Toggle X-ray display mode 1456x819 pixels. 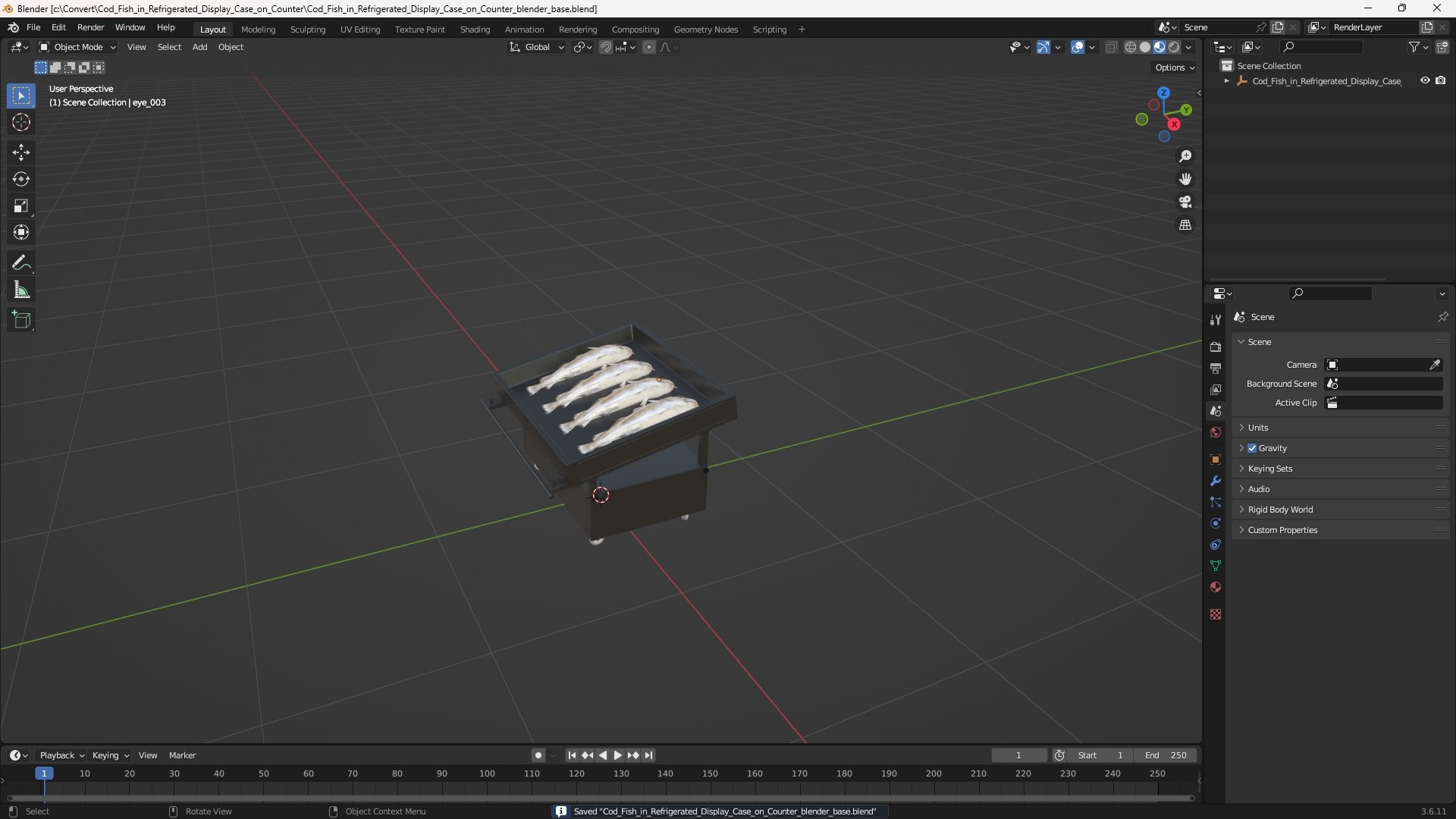[x=1112, y=47]
